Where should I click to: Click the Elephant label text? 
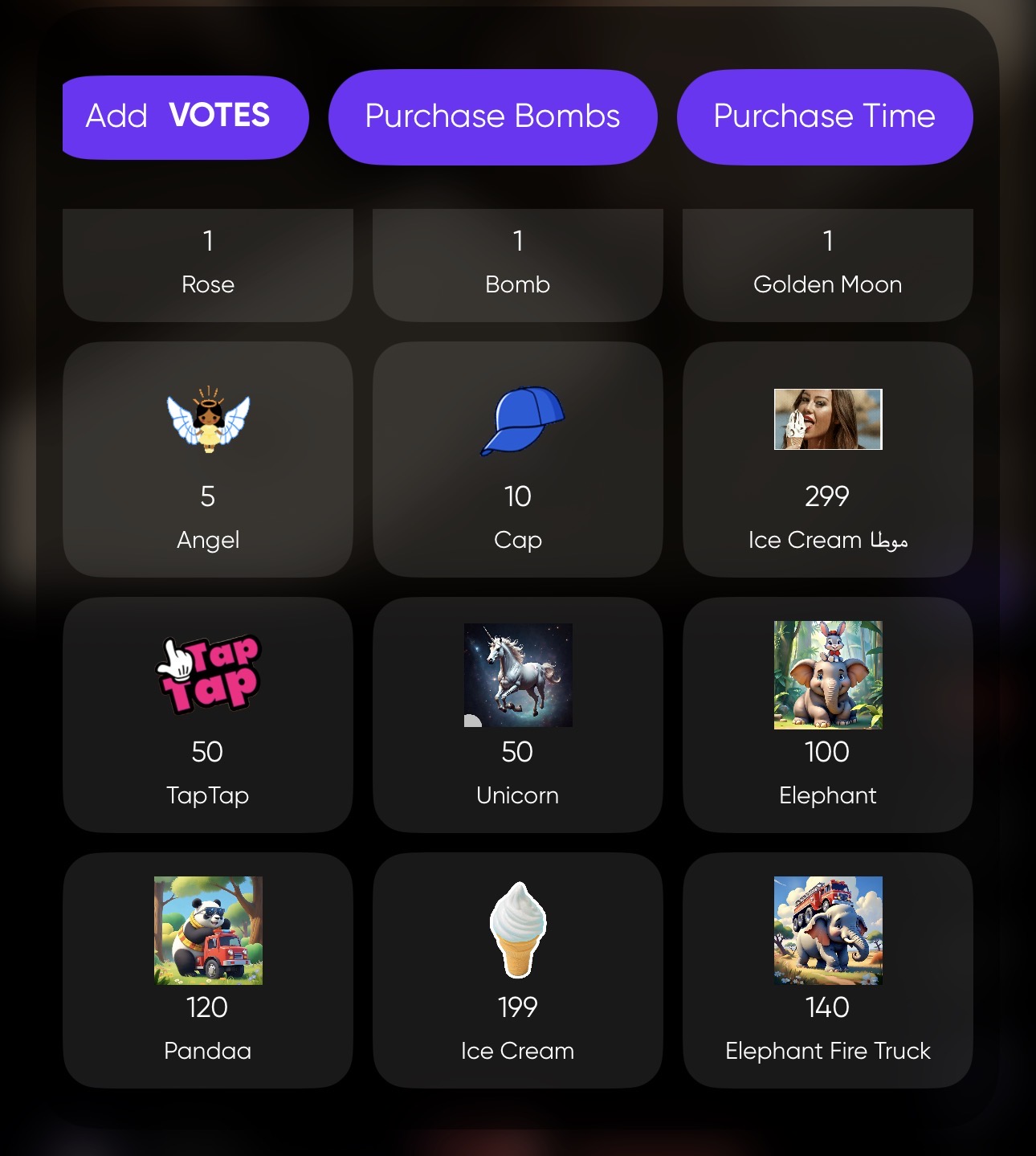(828, 795)
